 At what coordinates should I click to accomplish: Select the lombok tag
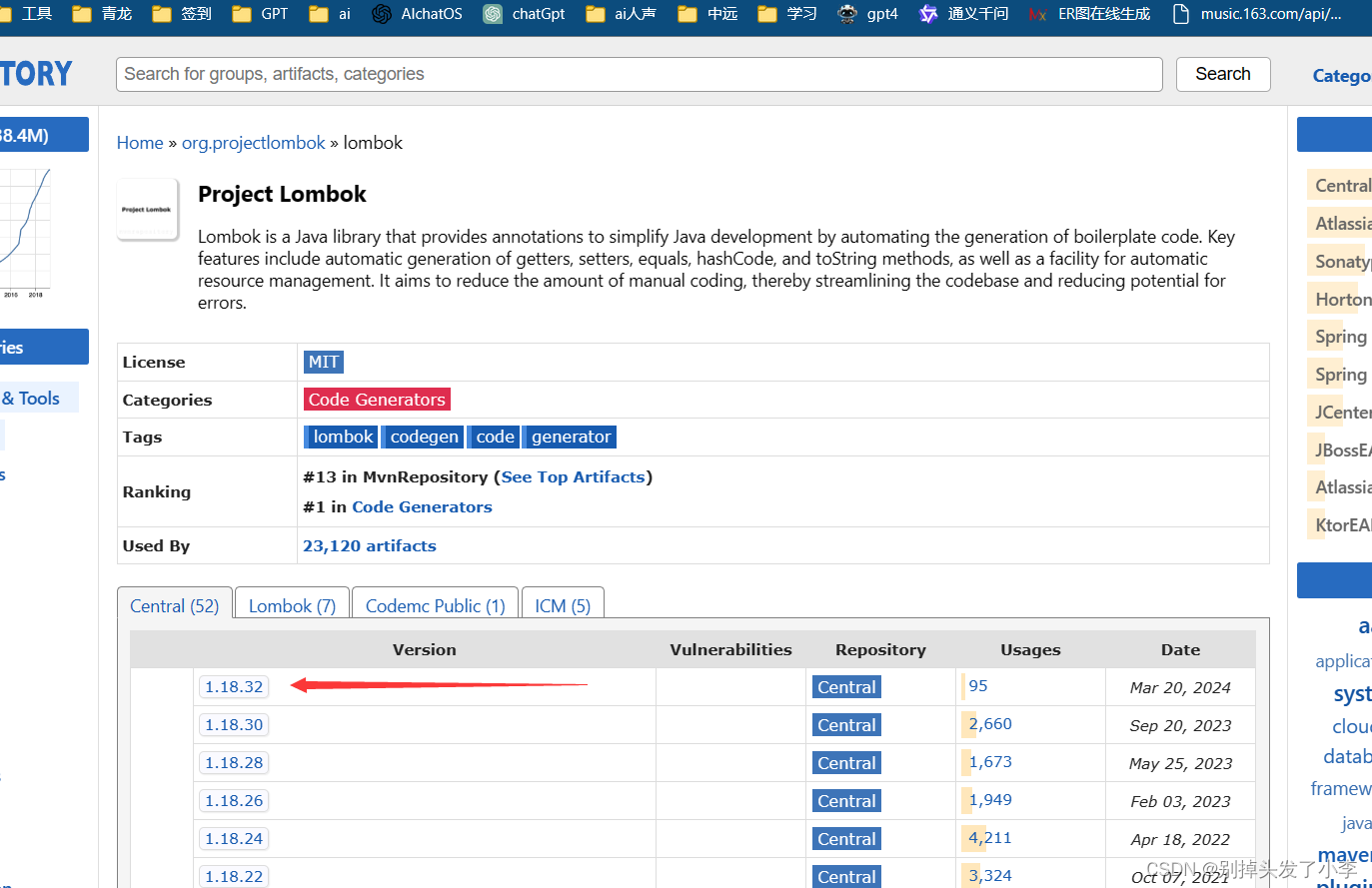[341, 437]
